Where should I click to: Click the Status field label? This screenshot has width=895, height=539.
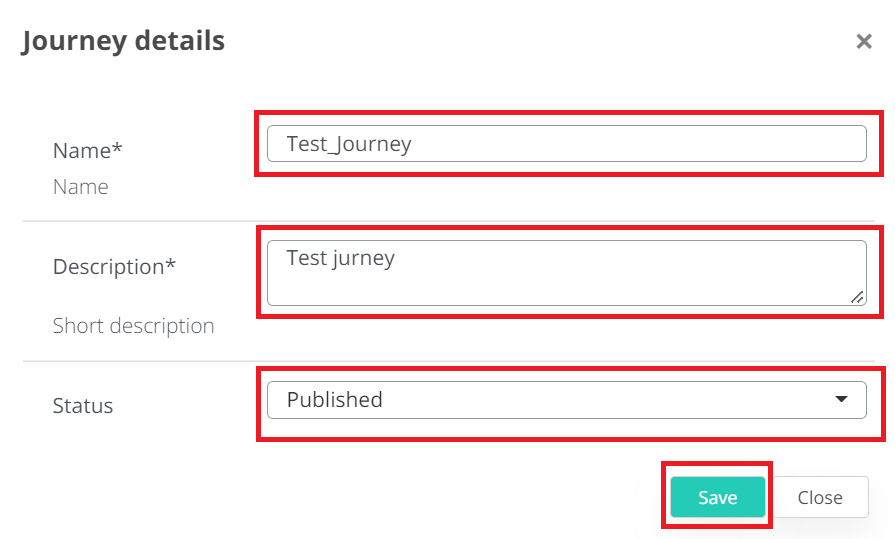point(83,406)
